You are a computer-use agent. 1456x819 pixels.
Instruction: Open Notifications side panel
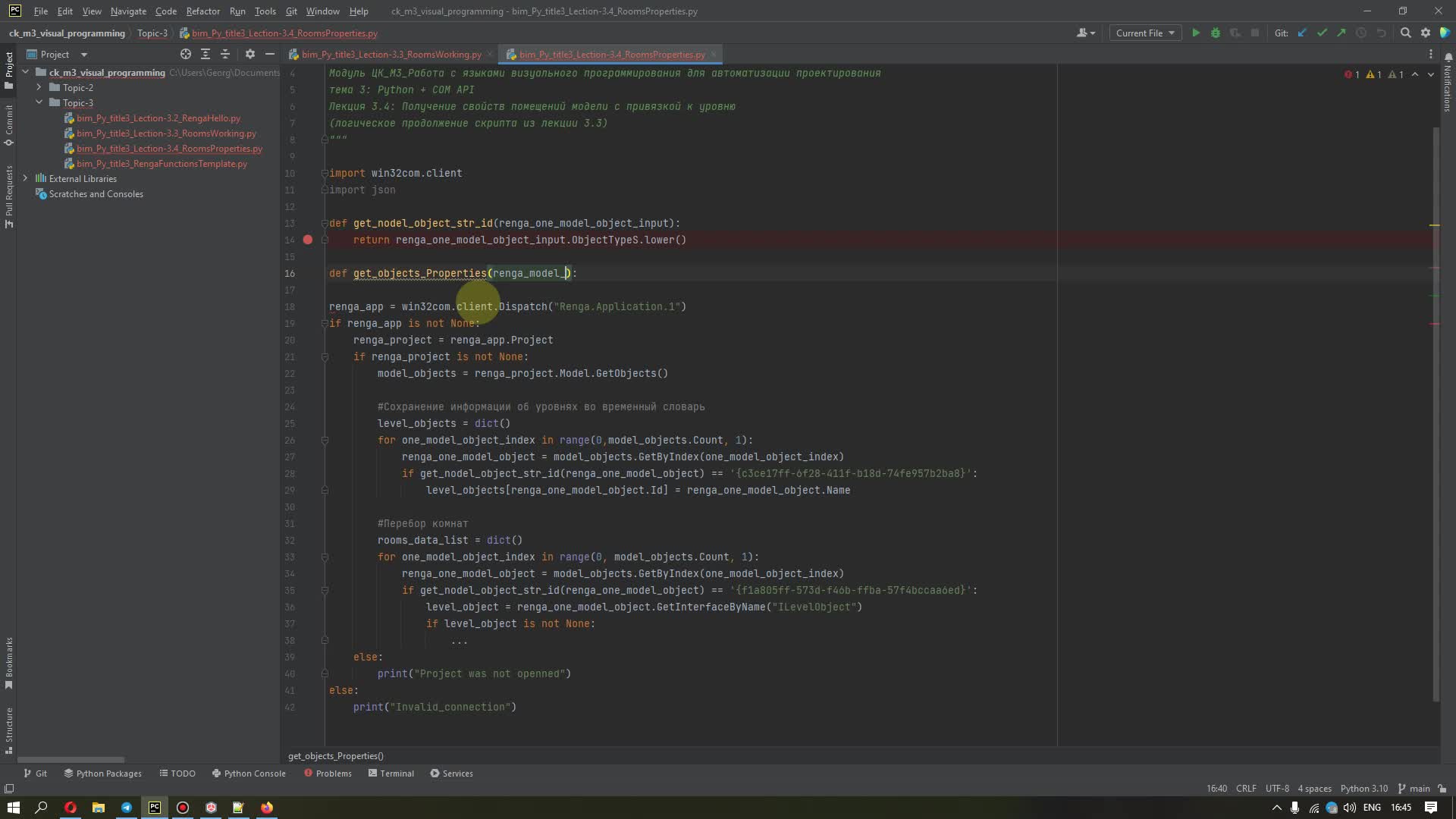1448,83
